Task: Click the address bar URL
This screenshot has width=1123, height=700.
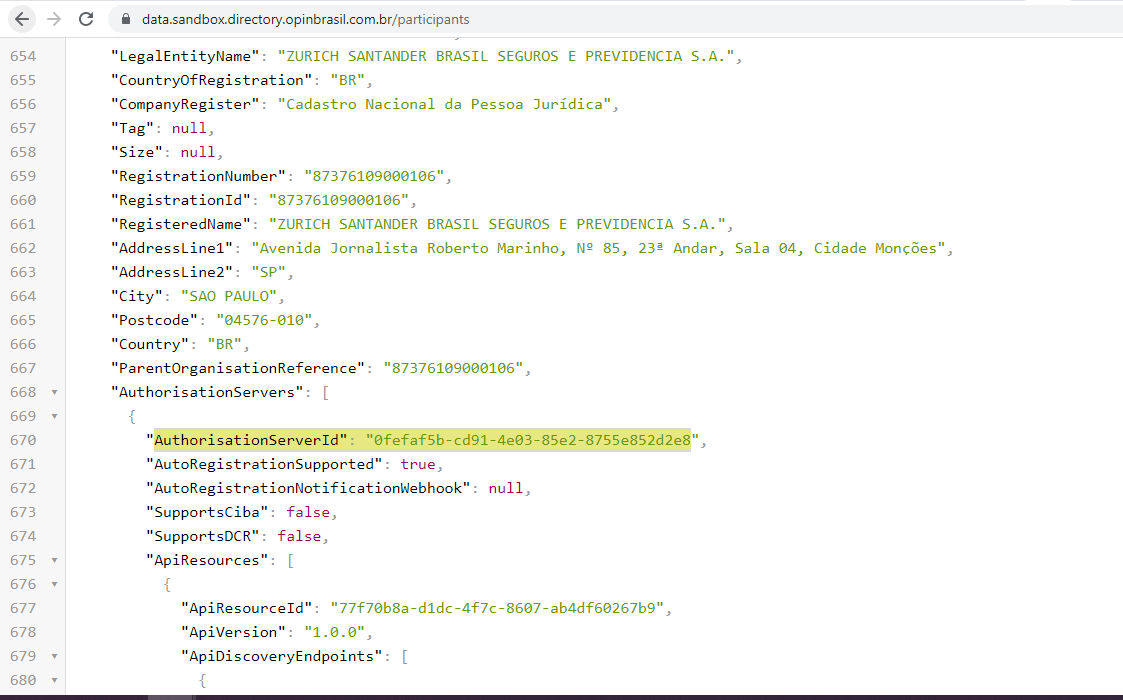Action: click(x=305, y=20)
